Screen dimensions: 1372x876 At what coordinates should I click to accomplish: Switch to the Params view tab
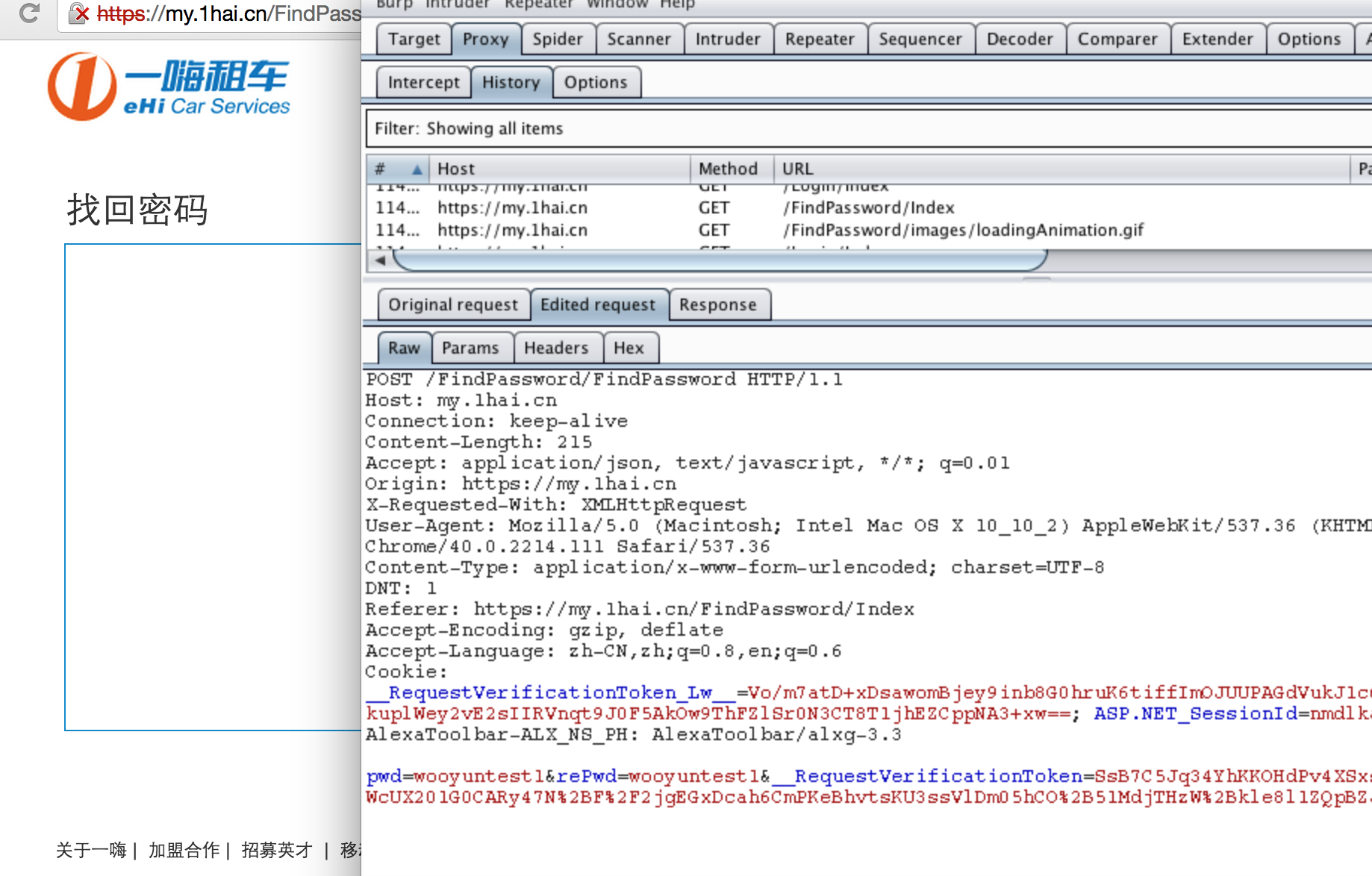coord(470,348)
